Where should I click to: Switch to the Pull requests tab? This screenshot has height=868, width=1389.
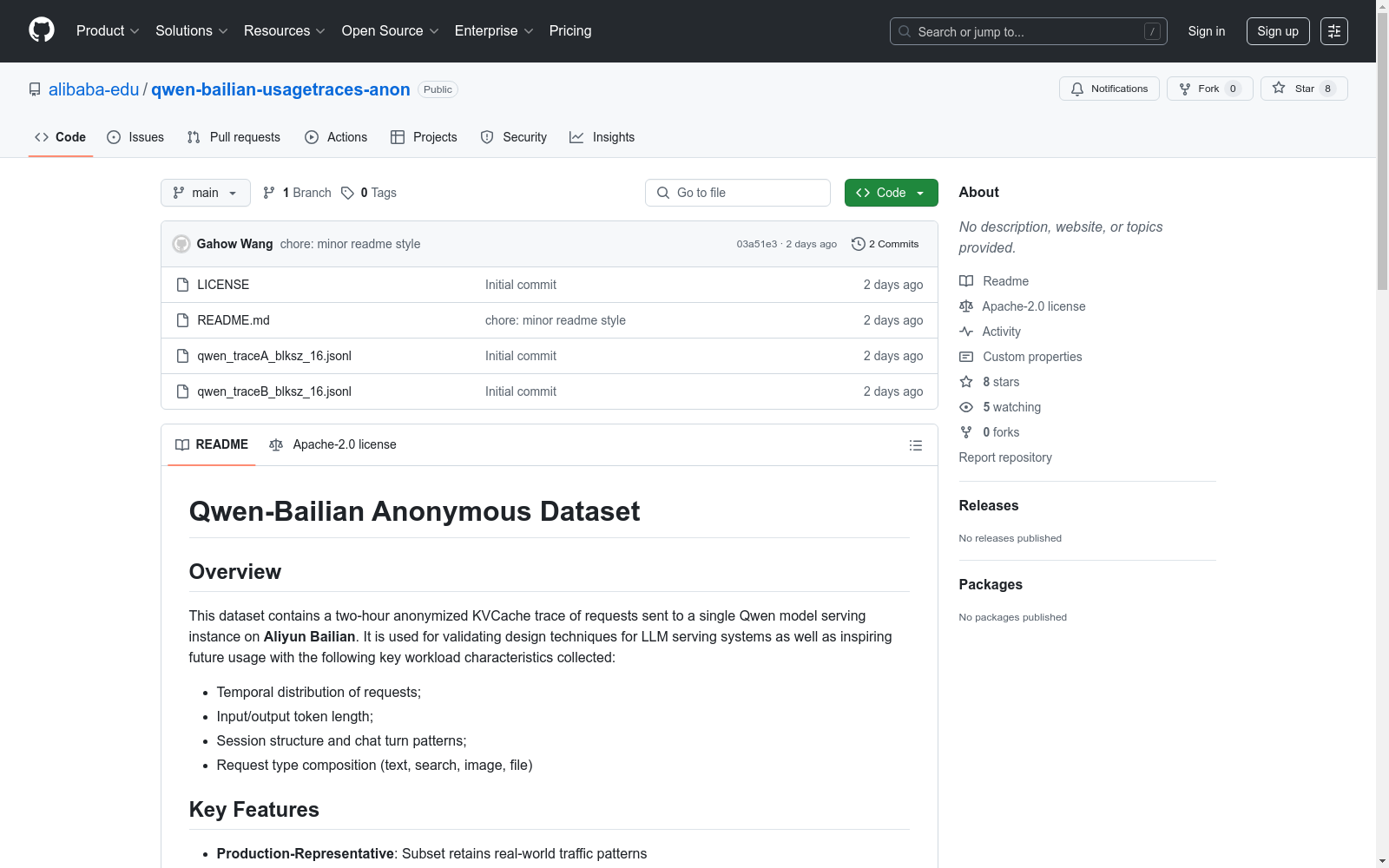click(234, 137)
